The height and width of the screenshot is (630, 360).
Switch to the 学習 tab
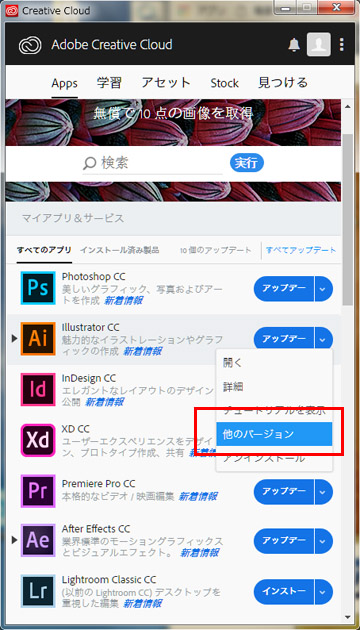[109, 83]
